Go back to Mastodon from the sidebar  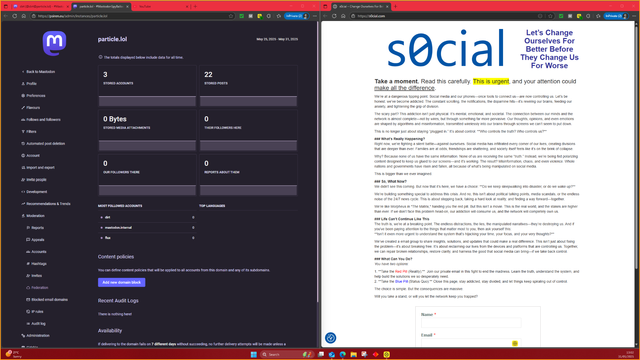click(x=38, y=71)
